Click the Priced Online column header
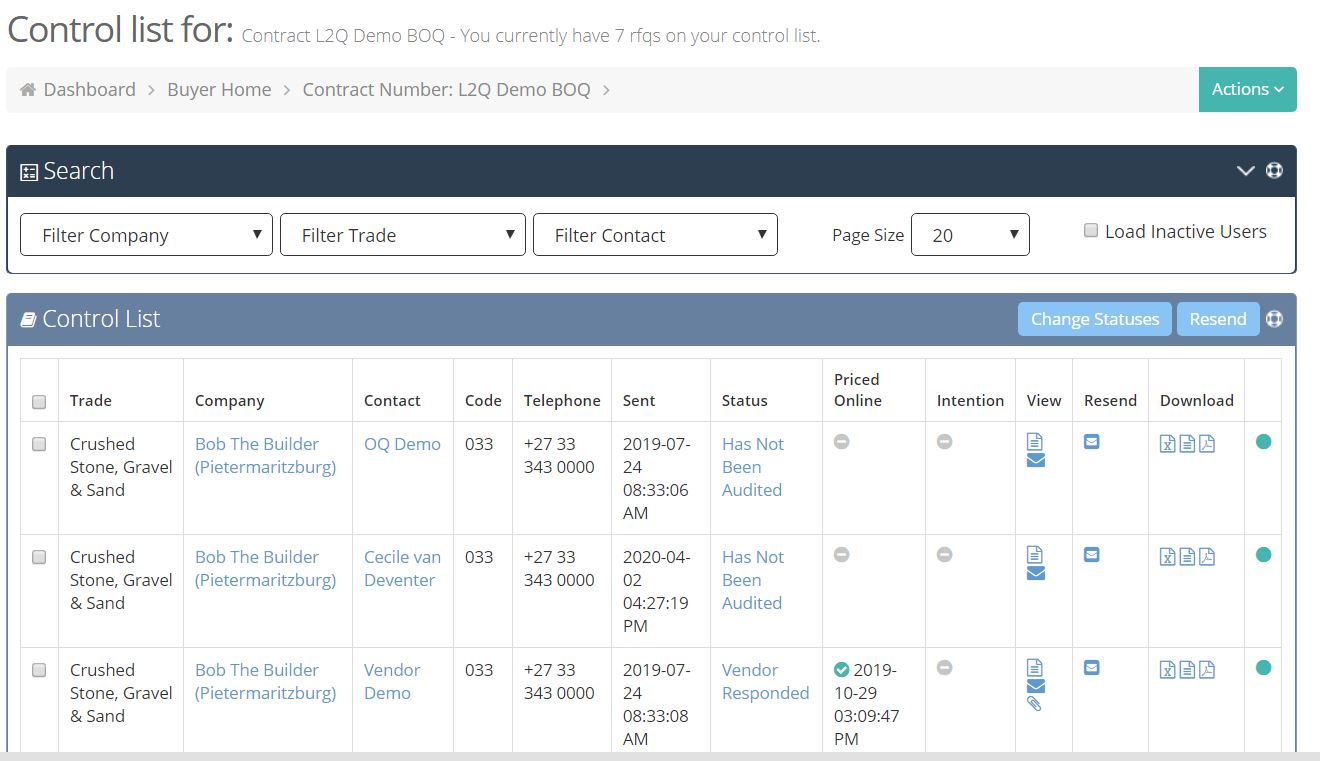The width and height of the screenshot is (1320, 761). click(x=858, y=390)
